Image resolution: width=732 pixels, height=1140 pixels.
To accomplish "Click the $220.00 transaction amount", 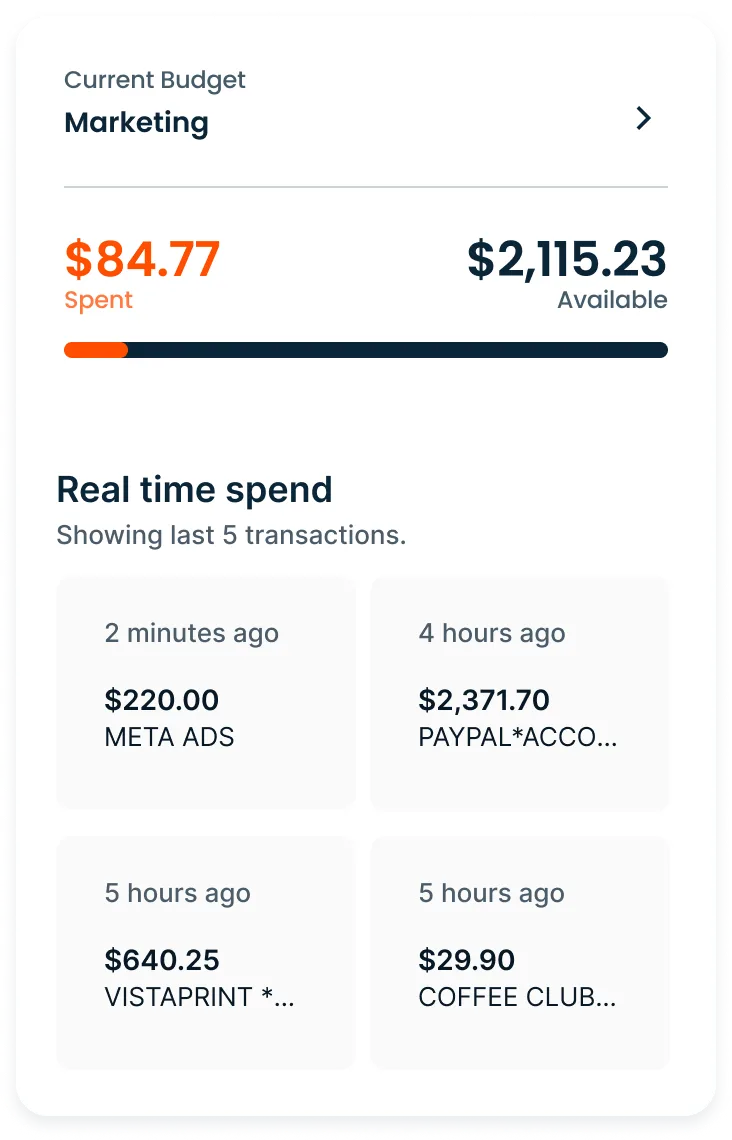I will pos(162,700).
